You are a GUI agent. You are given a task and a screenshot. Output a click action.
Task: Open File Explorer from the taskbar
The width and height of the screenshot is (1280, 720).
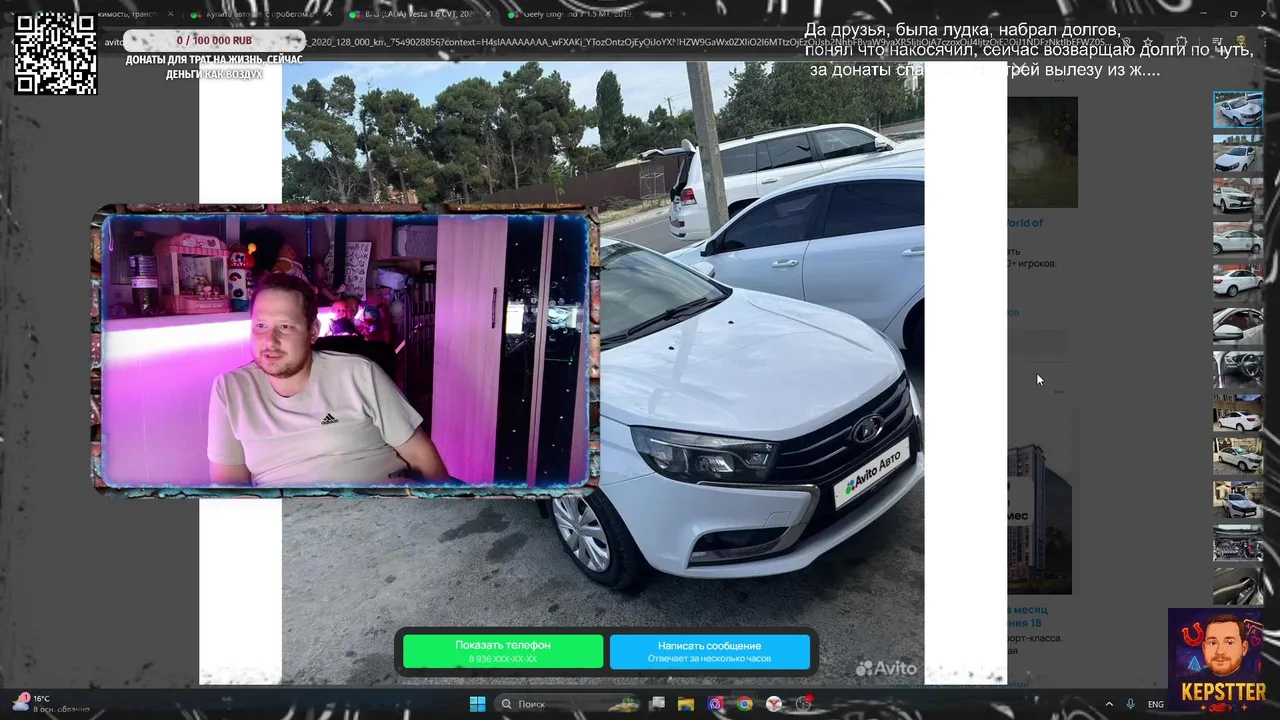coord(686,704)
